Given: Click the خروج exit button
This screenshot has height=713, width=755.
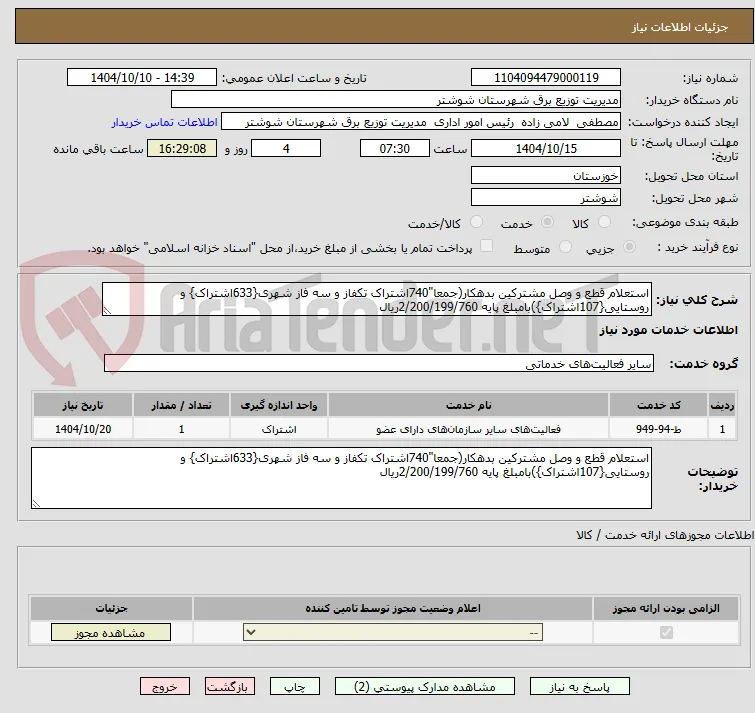Looking at the screenshot, I should (x=165, y=687).
